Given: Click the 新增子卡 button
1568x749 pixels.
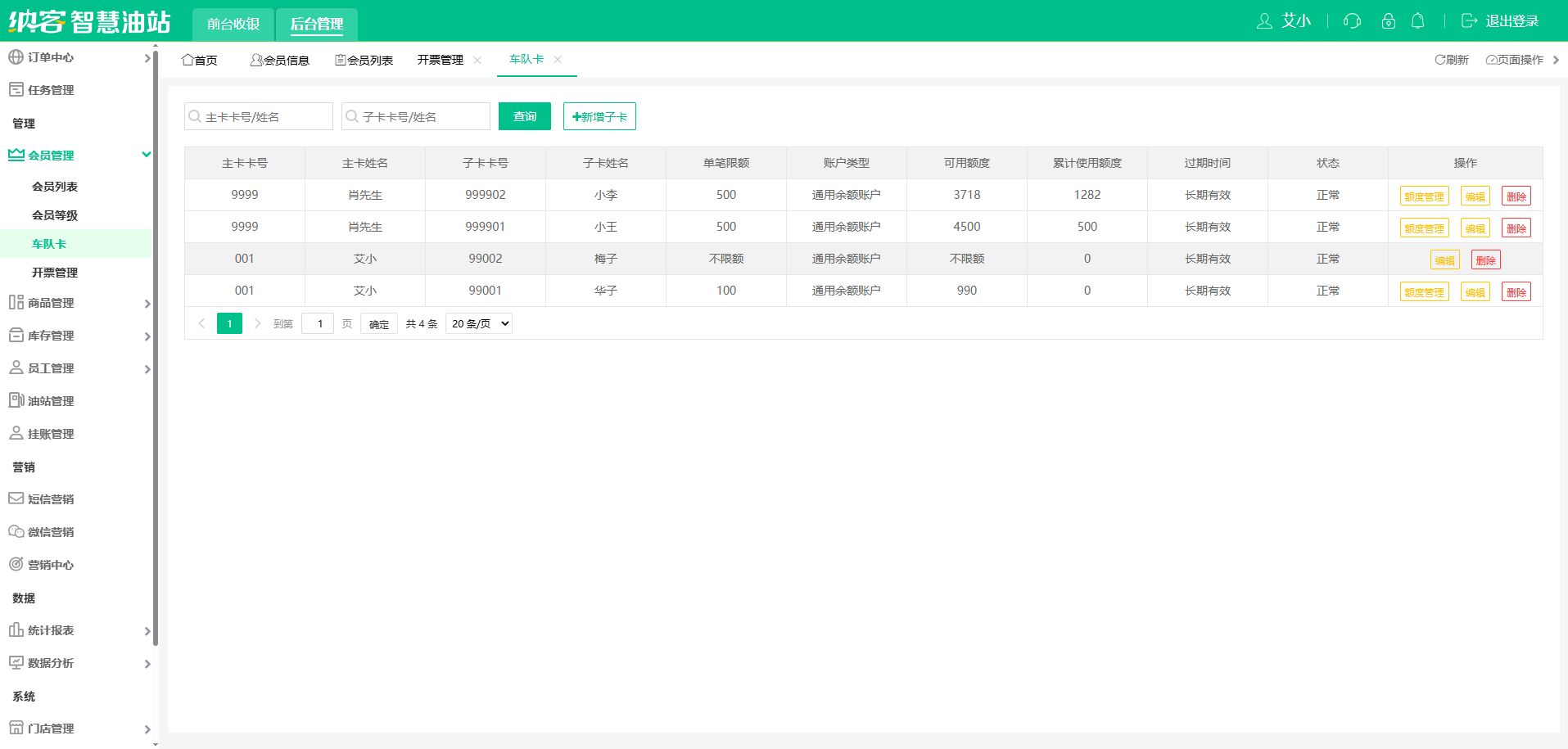Looking at the screenshot, I should (x=599, y=116).
